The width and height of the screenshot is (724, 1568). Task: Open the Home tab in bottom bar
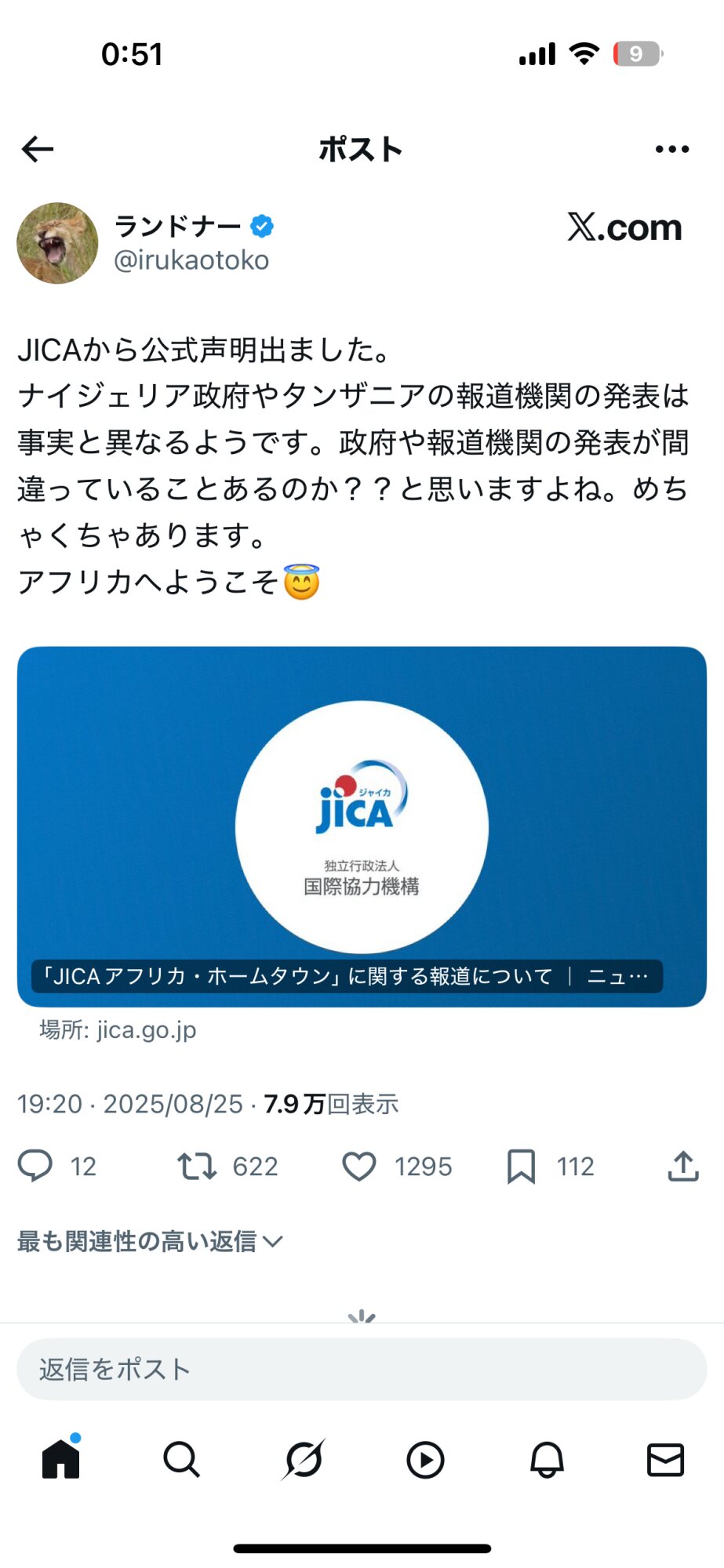pyautogui.click(x=61, y=1458)
